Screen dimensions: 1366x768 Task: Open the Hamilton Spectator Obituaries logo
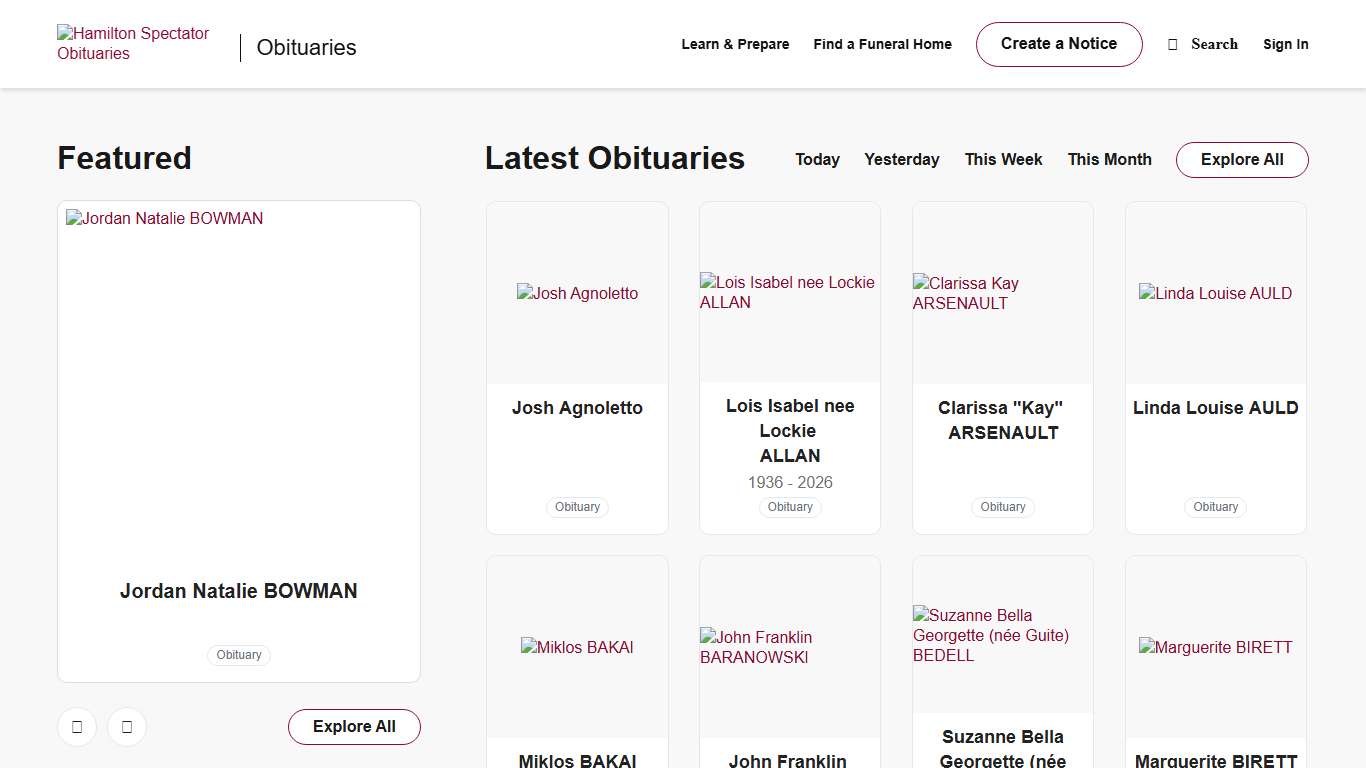[133, 43]
